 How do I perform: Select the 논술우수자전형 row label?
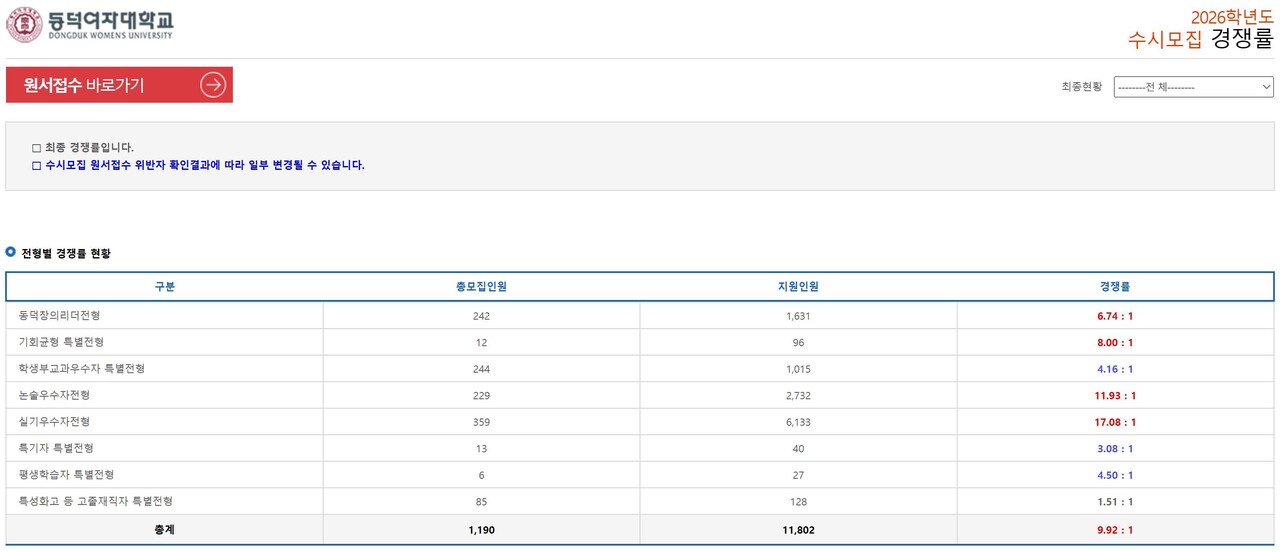pyautogui.click(x=53, y=395)
